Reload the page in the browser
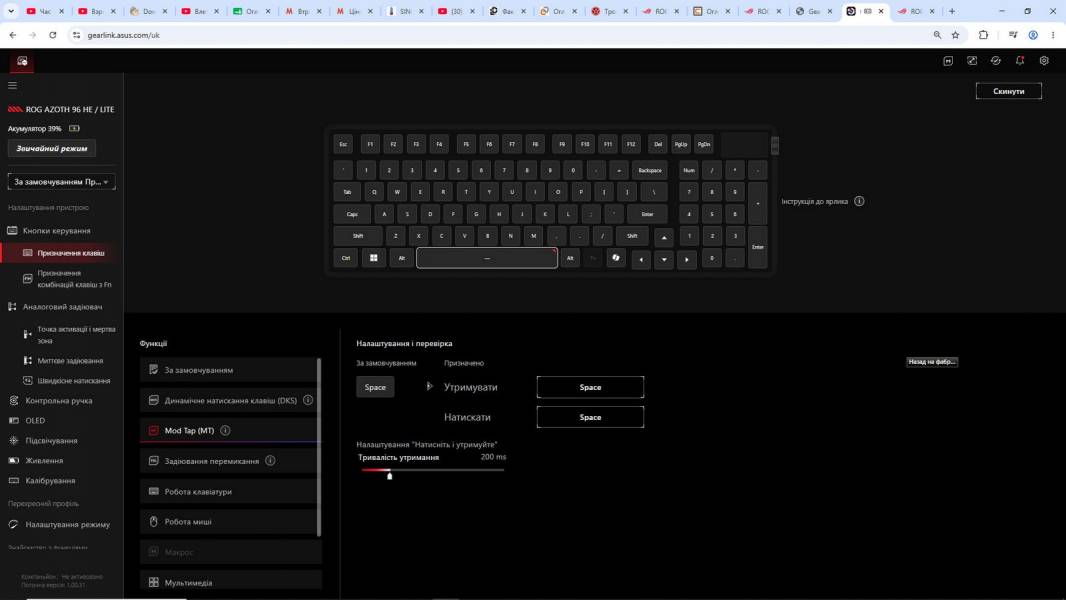Viewport: 1066px width, 600px height. click(x=52, y=35)
